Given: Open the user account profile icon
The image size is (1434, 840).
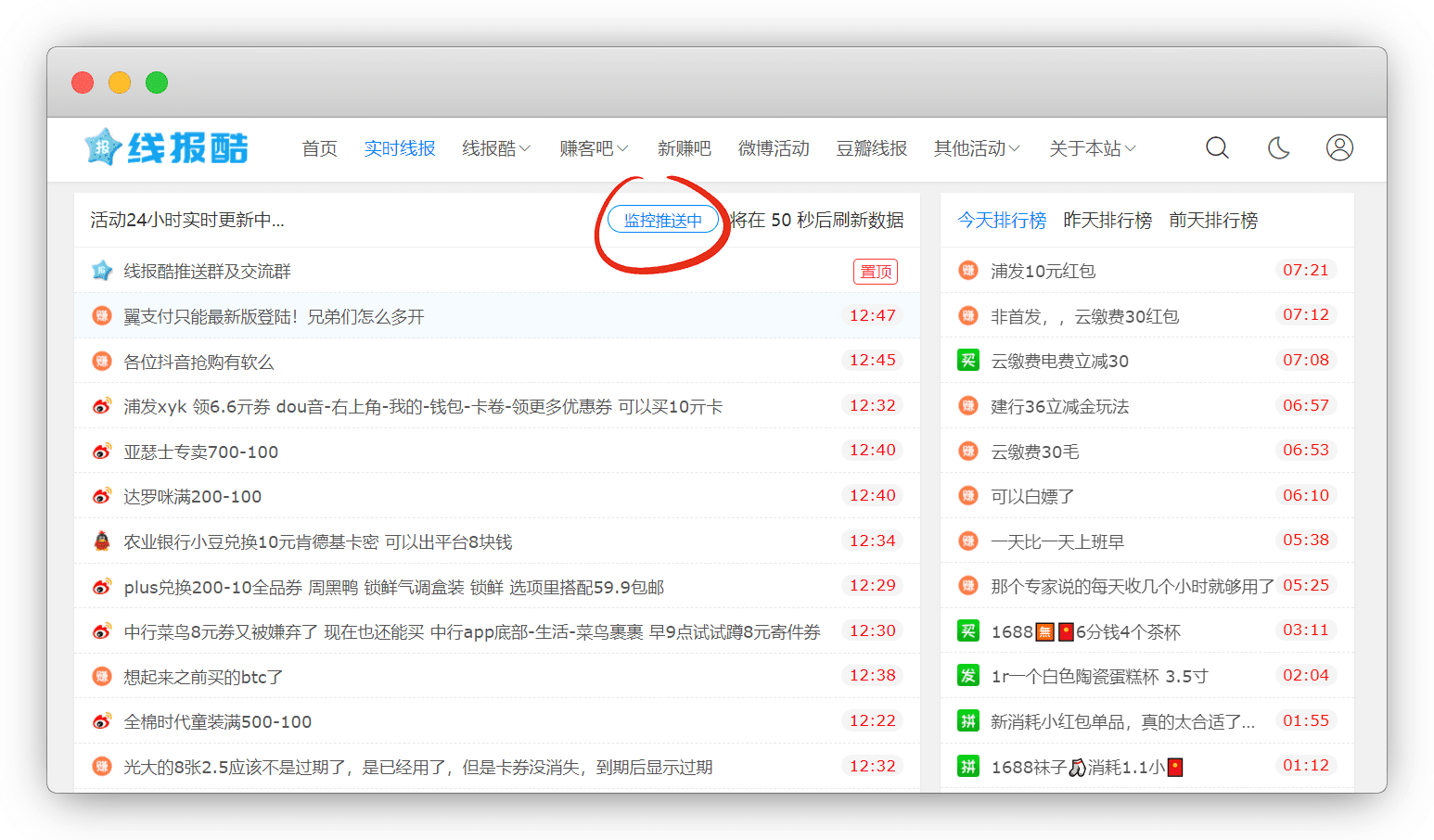Looking at the screenshot, I should point(1338,148).
